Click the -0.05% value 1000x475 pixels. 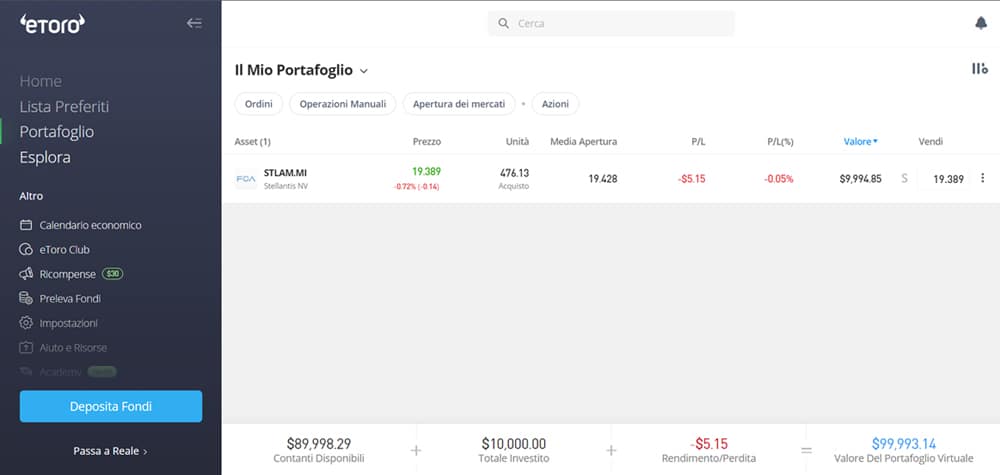tap(779, 179)
